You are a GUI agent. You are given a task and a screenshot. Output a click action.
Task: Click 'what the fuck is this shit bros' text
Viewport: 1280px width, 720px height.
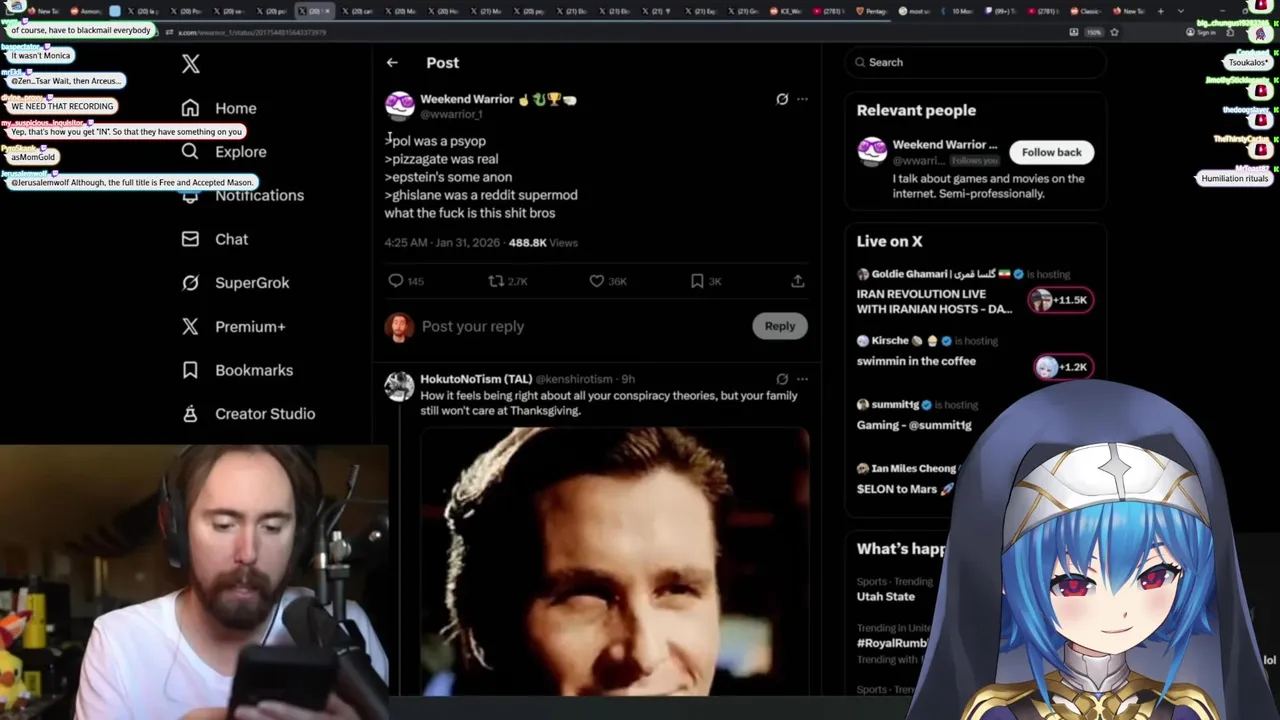(470, 213)
